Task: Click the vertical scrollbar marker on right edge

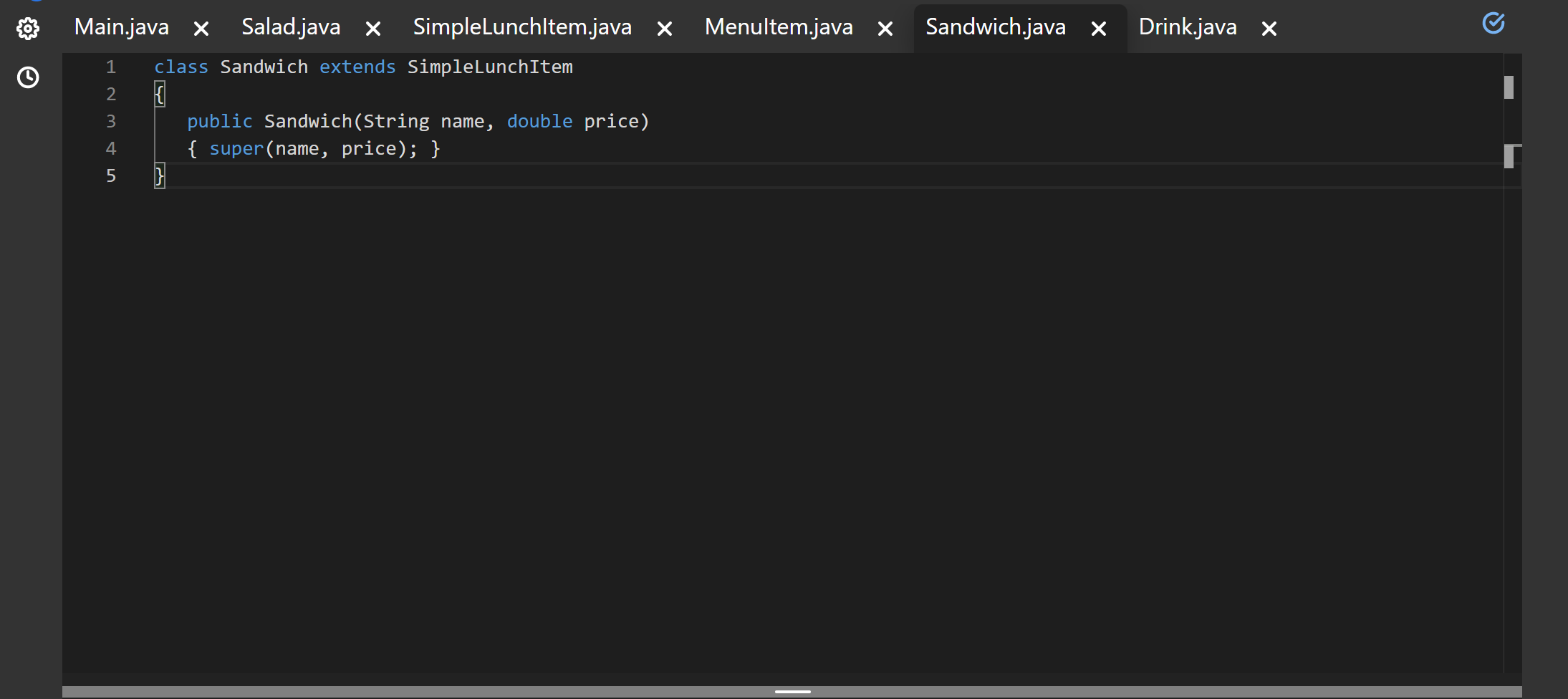Action: [x=1510, y=87]
